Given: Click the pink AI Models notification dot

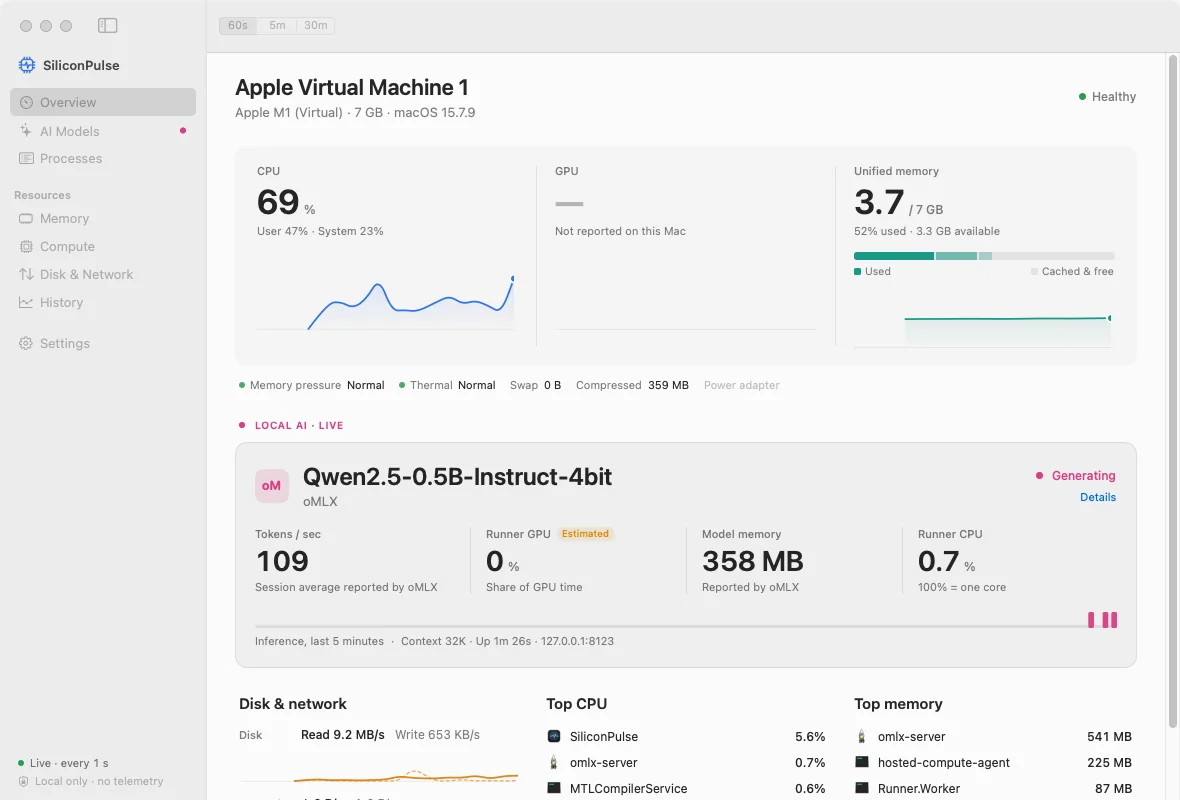Looking at the screenshot, I should [183, 130].
